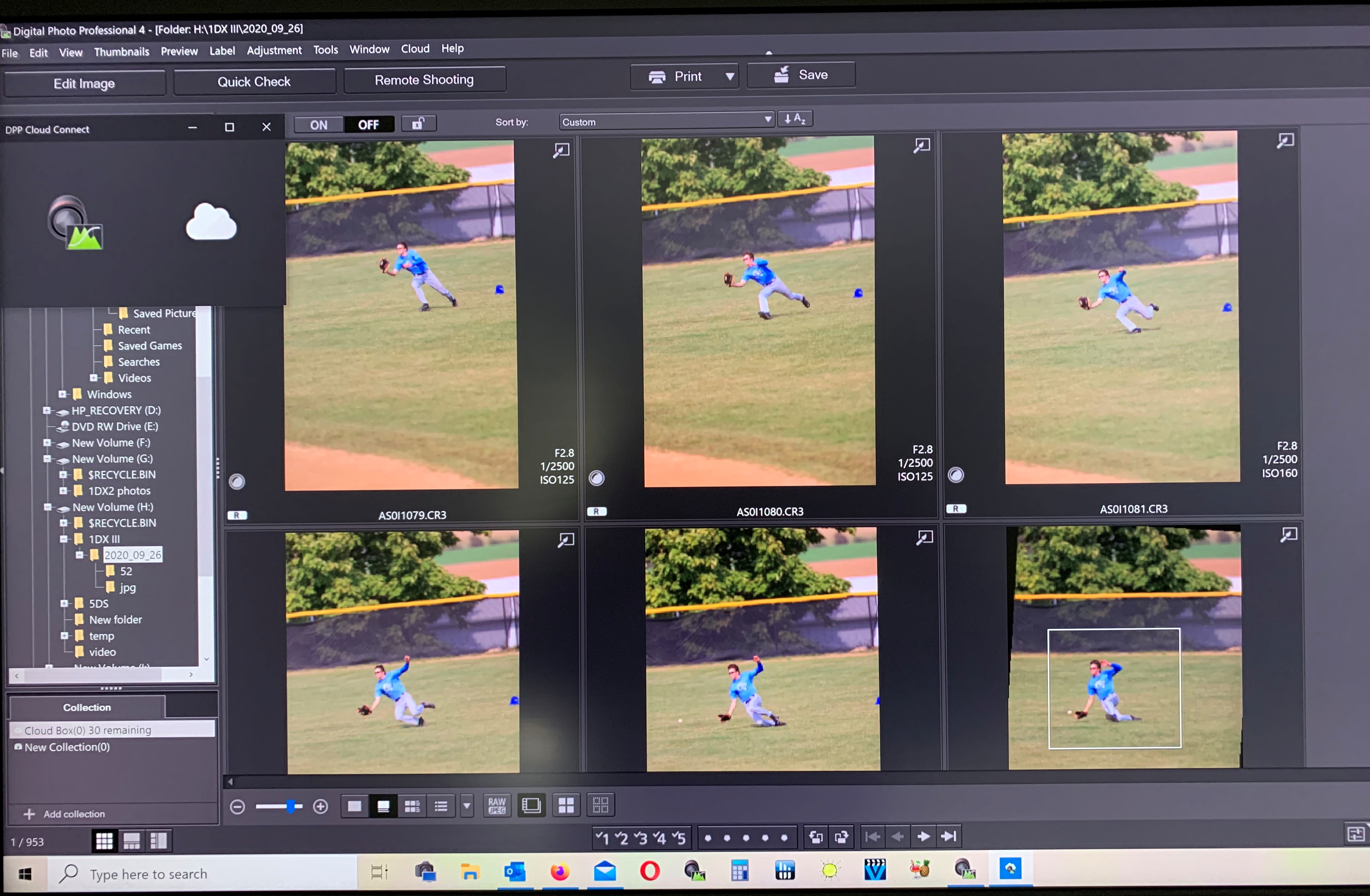Image resolution: width=1370 pixels, height=896 pixels.
Task: Click the cloud icon in Cloud Connect
Action: click(211, 223)
